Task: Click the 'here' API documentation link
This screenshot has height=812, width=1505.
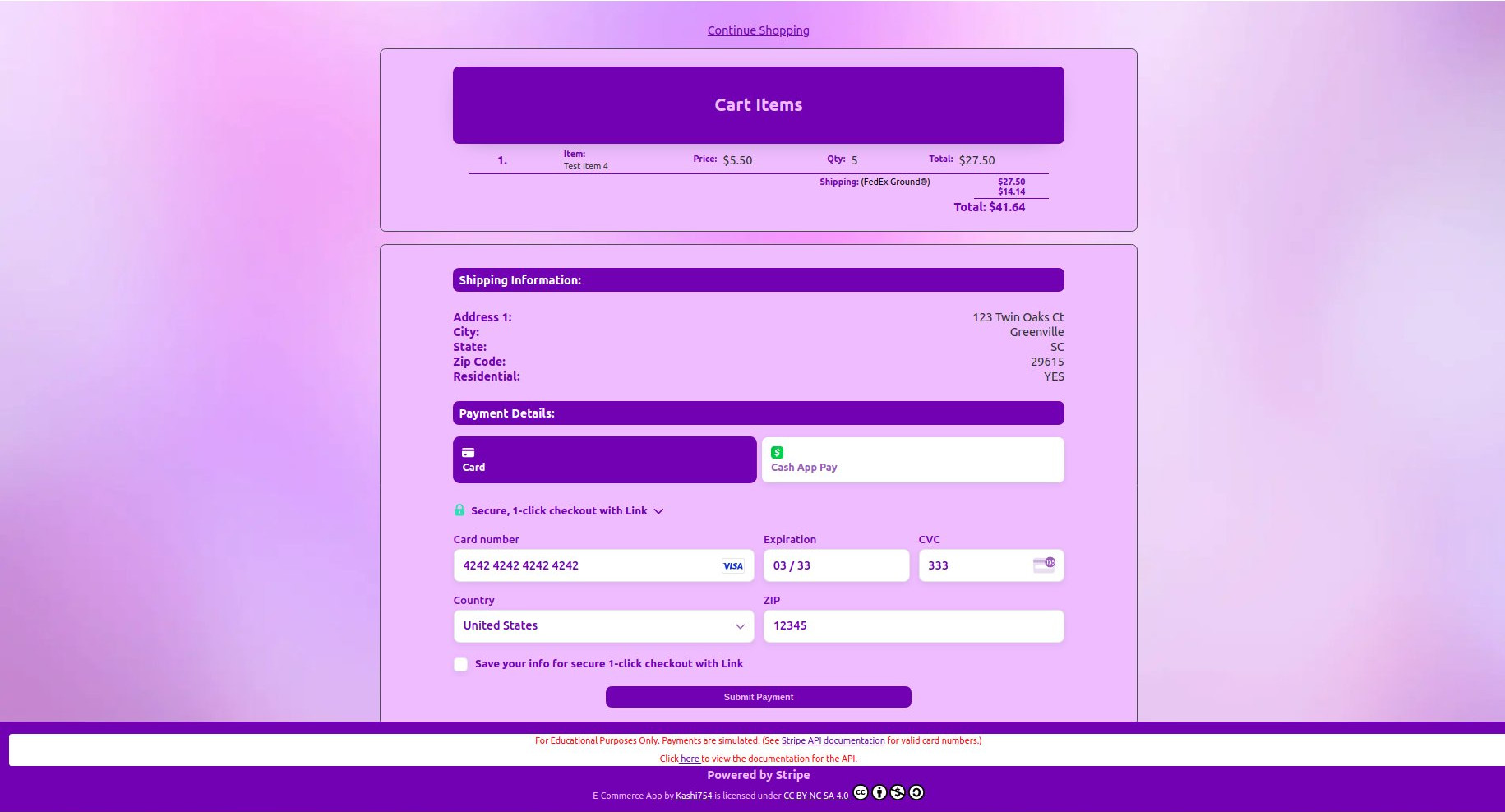Action: (690, 759)
